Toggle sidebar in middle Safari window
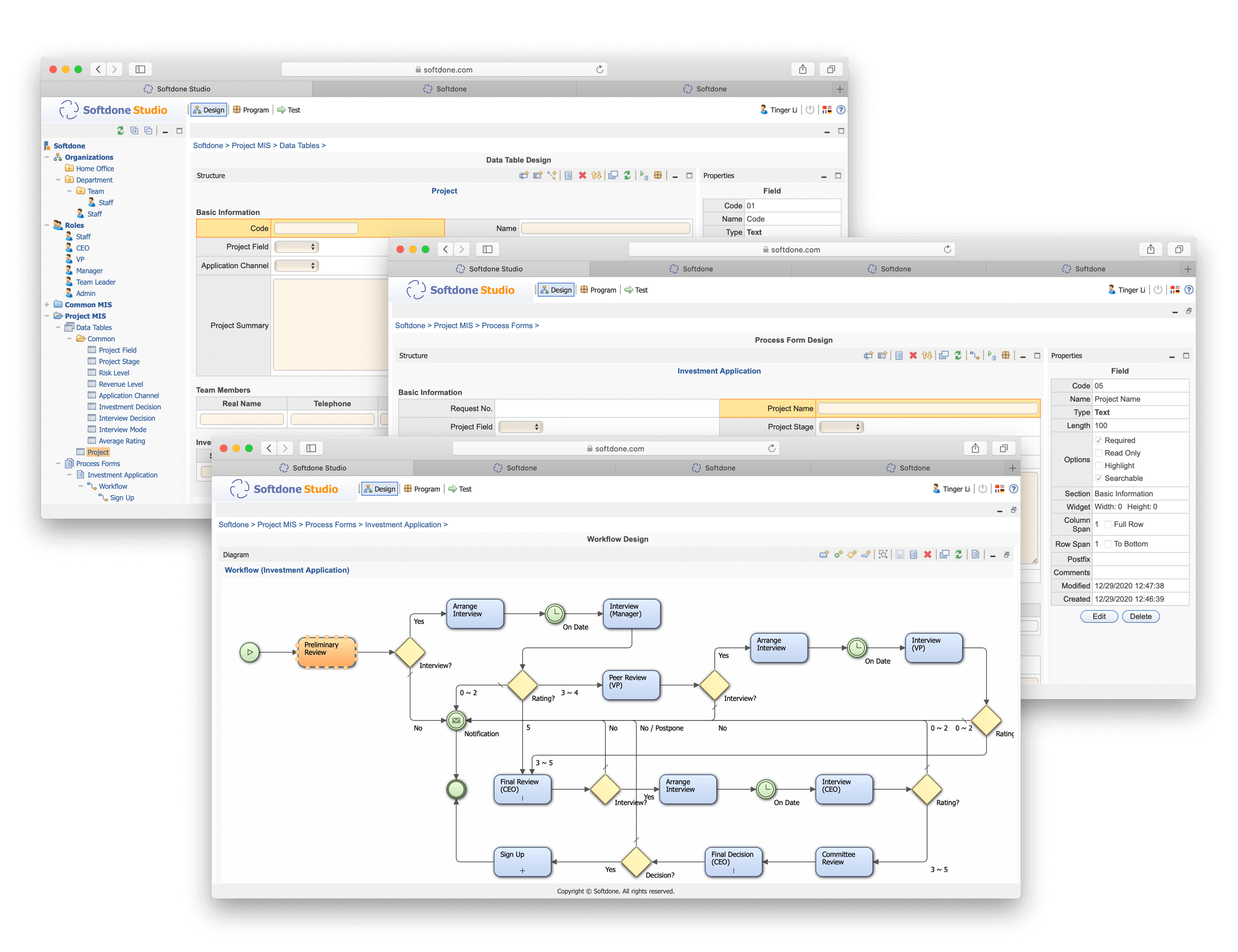This screenshot has width=1238, height=952. (488, 249)
